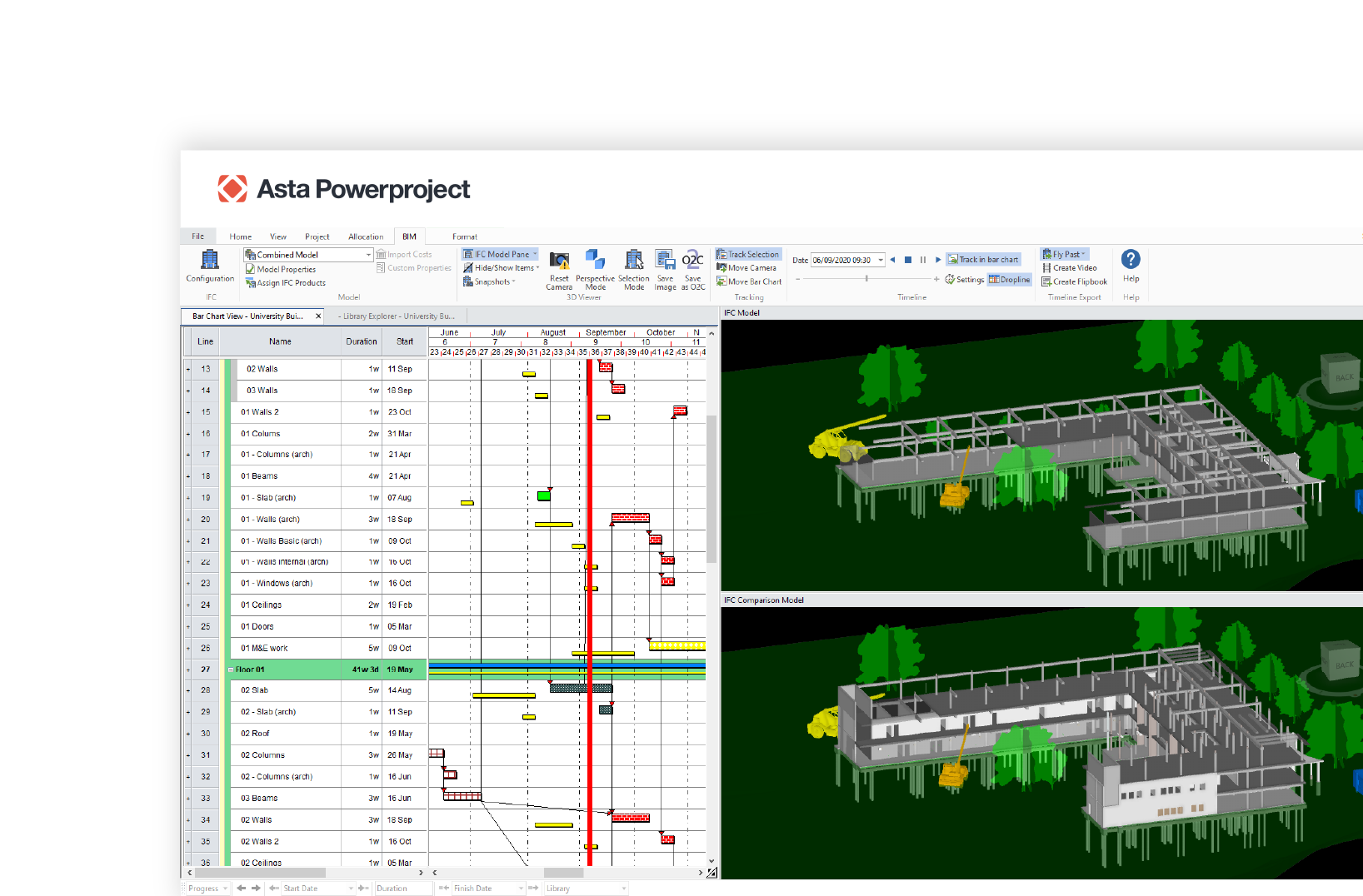Click Custom Properties in the ribbon
Image resolution: width=1363 pixels, height=896 pixels.
click(x=414, y=268)
